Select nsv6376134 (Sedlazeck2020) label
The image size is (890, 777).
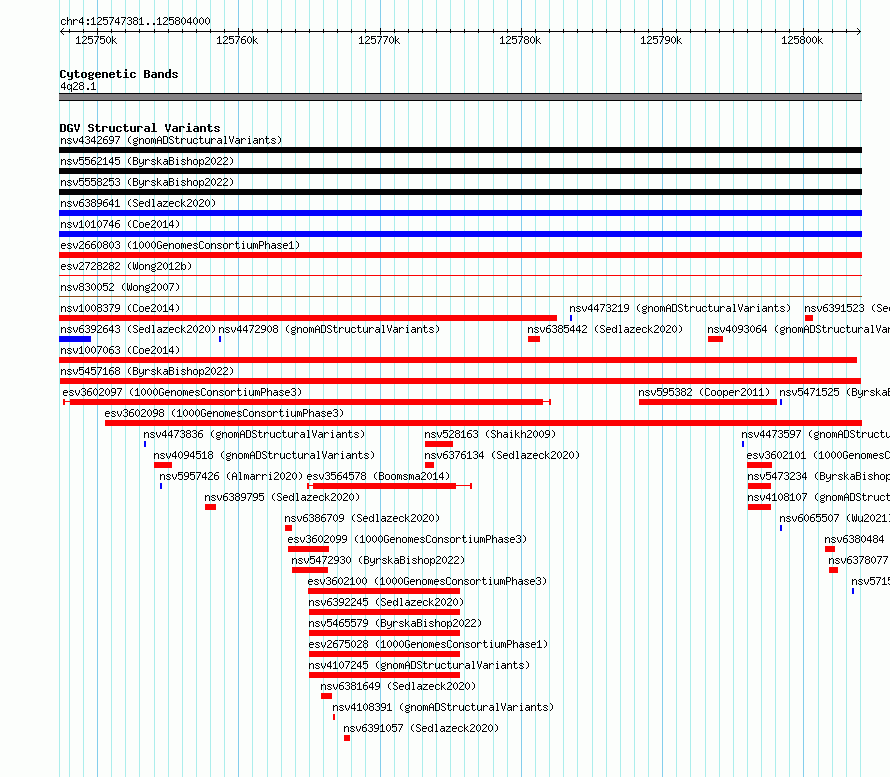click(502, 455)
